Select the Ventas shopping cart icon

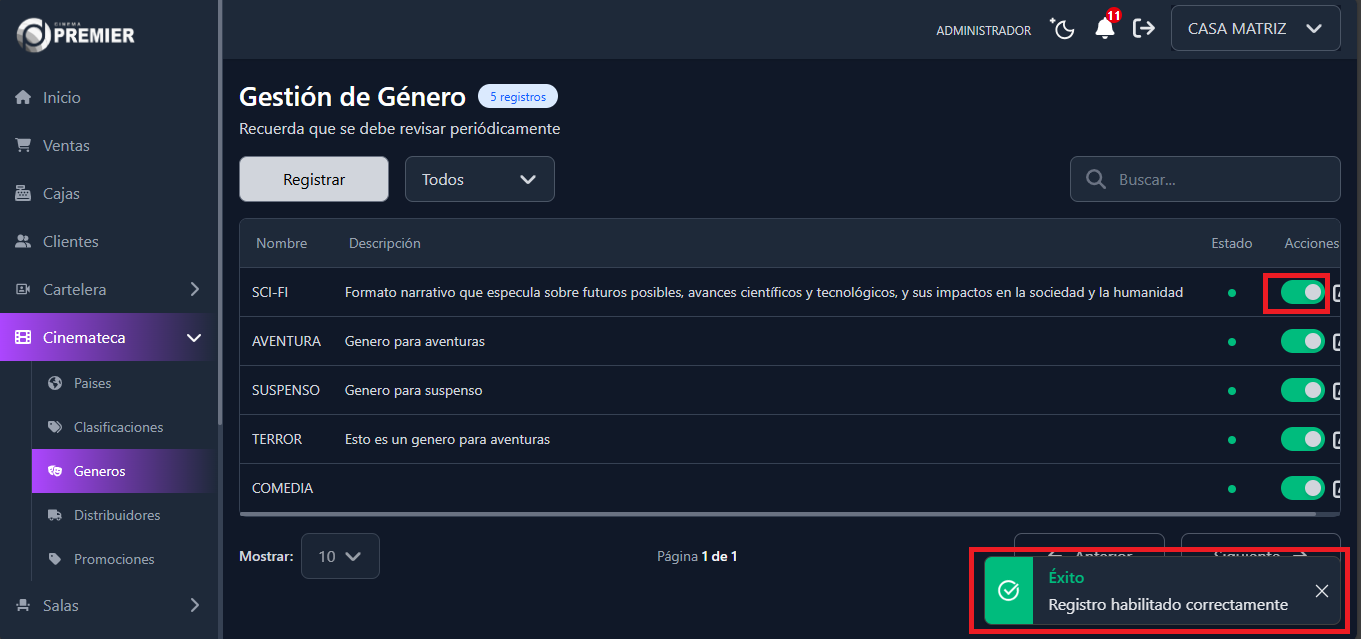coord(25,145)
